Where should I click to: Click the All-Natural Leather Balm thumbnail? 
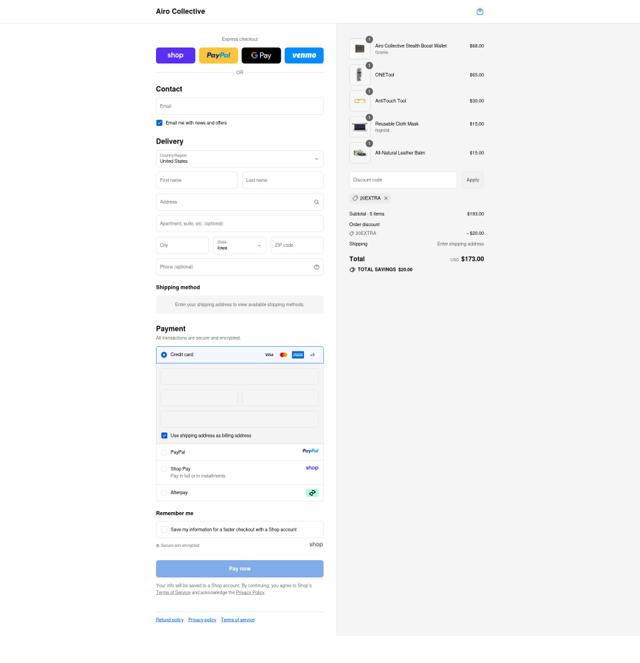[360, 153]
